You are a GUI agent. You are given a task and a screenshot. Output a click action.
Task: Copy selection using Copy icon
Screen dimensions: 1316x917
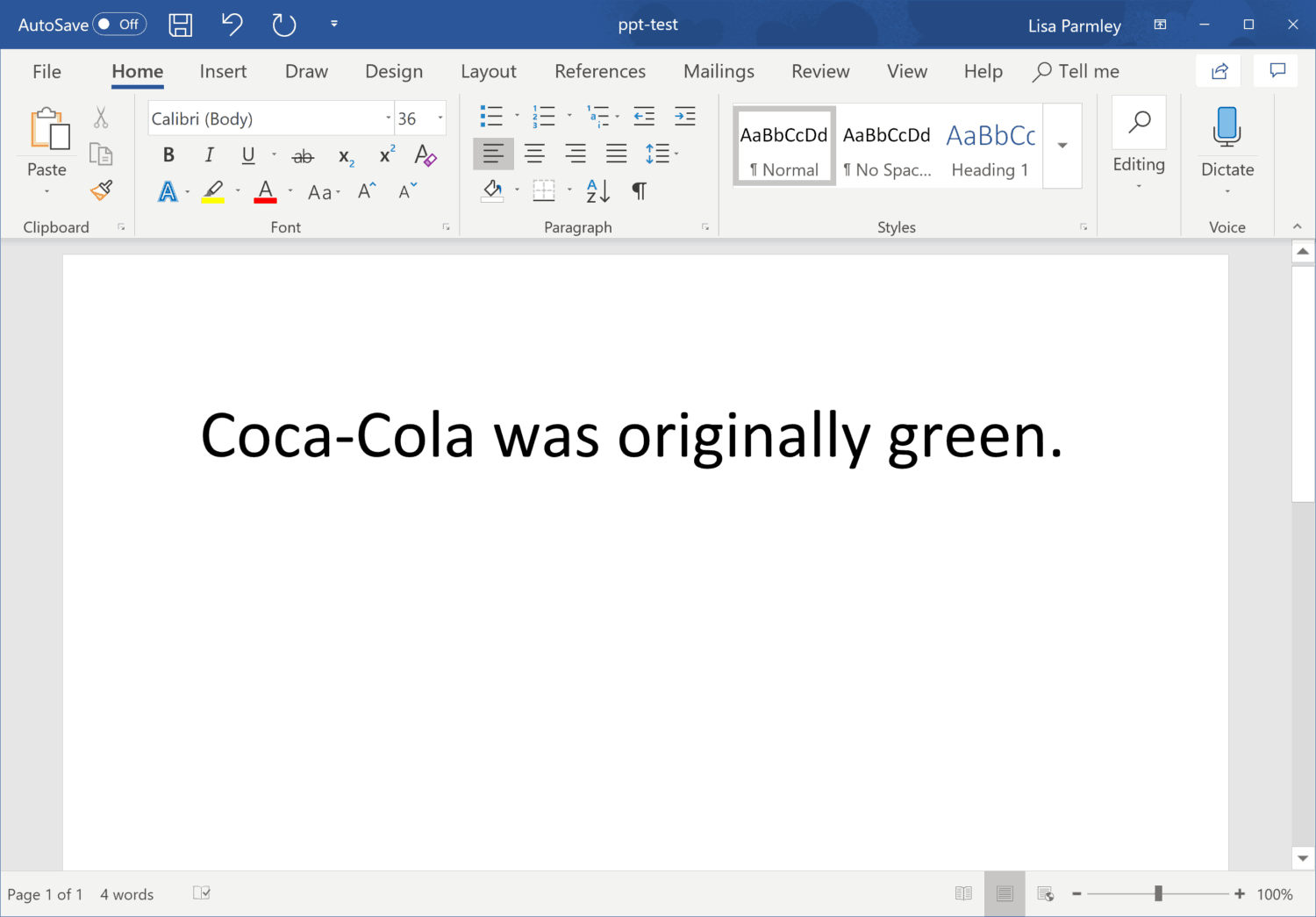(101, 154)
